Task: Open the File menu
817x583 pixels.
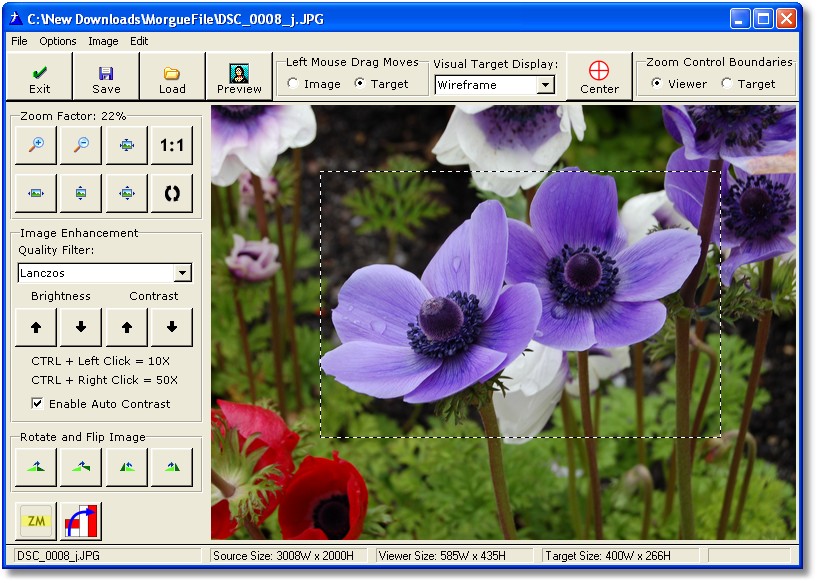Action: 19,41
